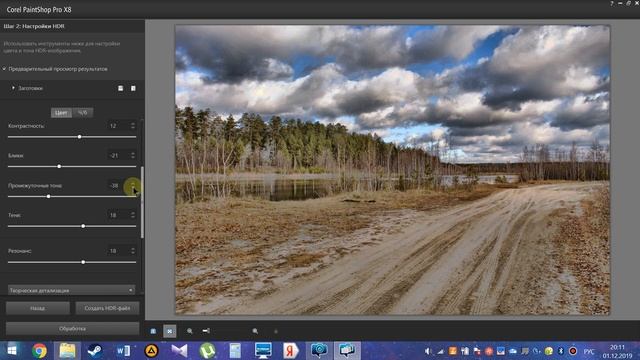
Task: Save current settings as preset icon
Action: [120, 88]
